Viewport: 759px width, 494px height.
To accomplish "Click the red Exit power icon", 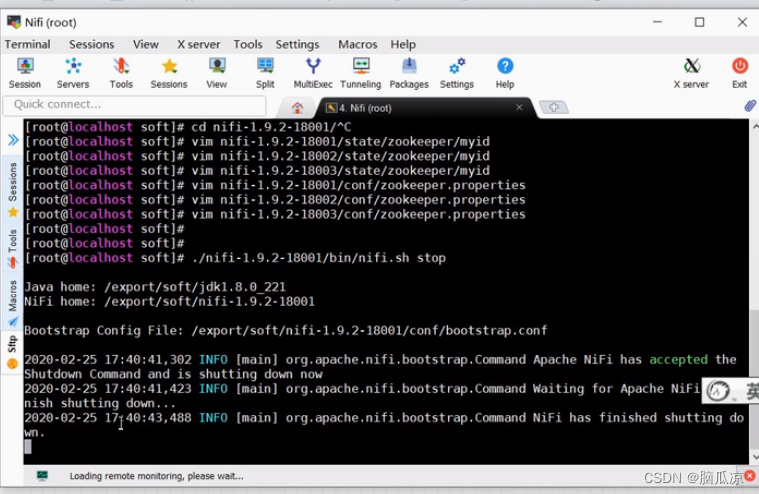I will 740,73.
